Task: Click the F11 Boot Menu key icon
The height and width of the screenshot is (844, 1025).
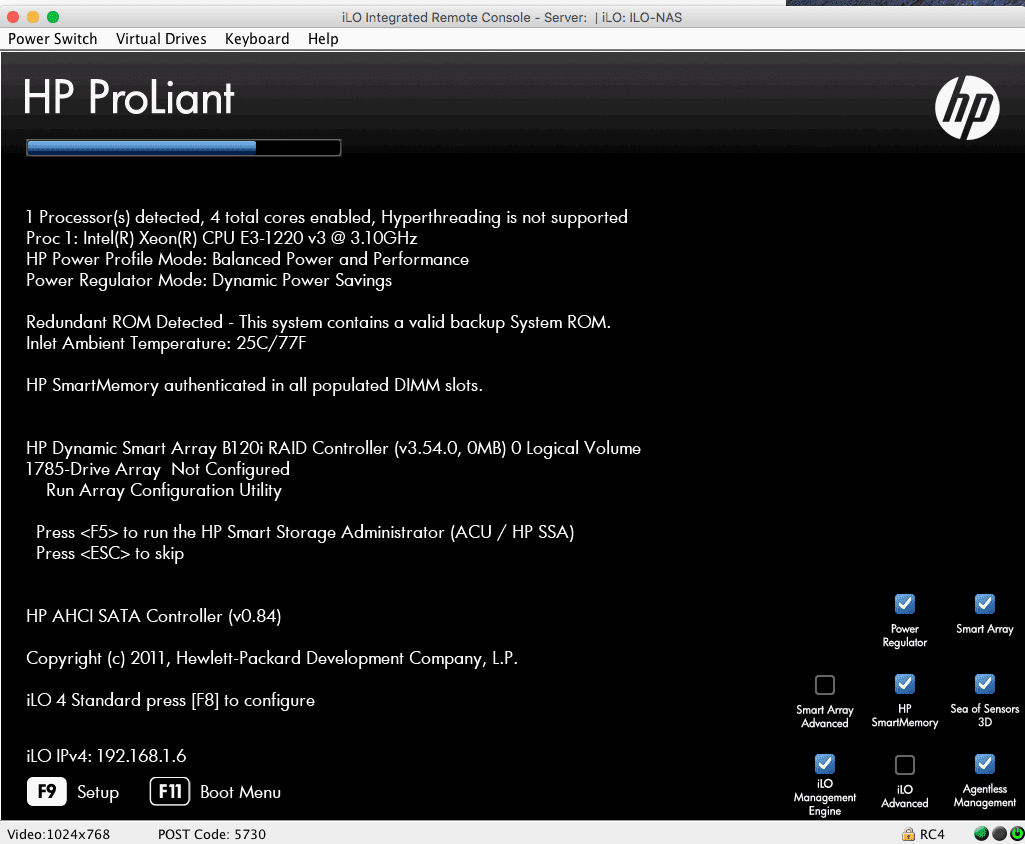Action: coord(169,792)
